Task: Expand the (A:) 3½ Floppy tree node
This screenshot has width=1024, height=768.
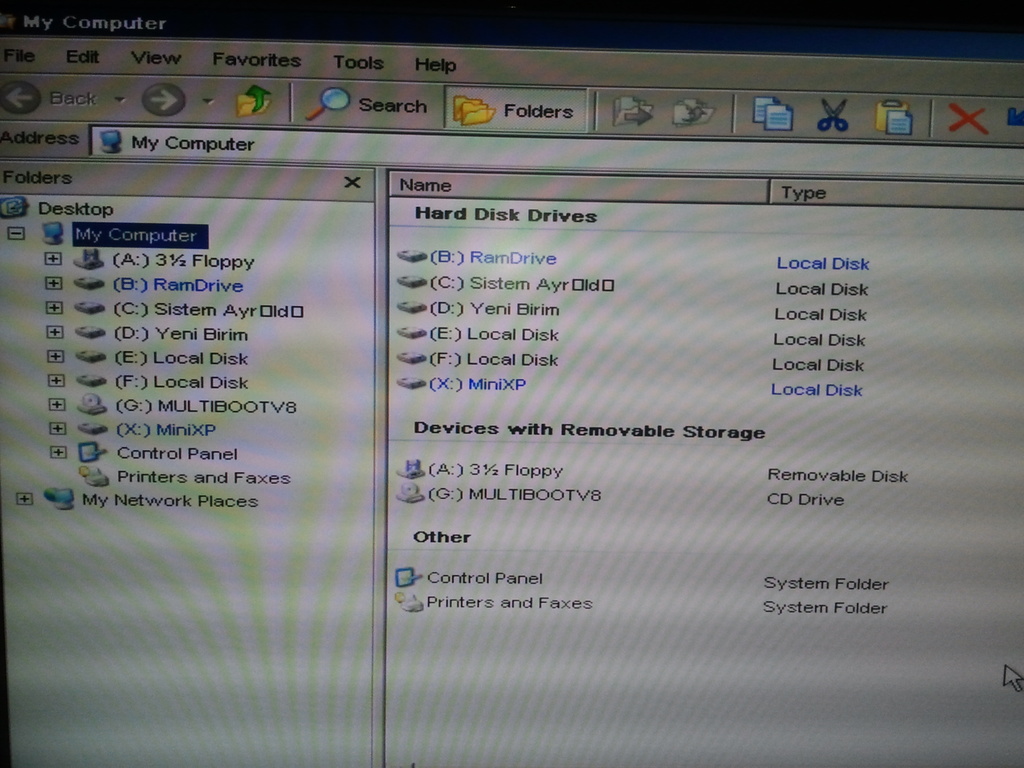Action: [53, 259]
